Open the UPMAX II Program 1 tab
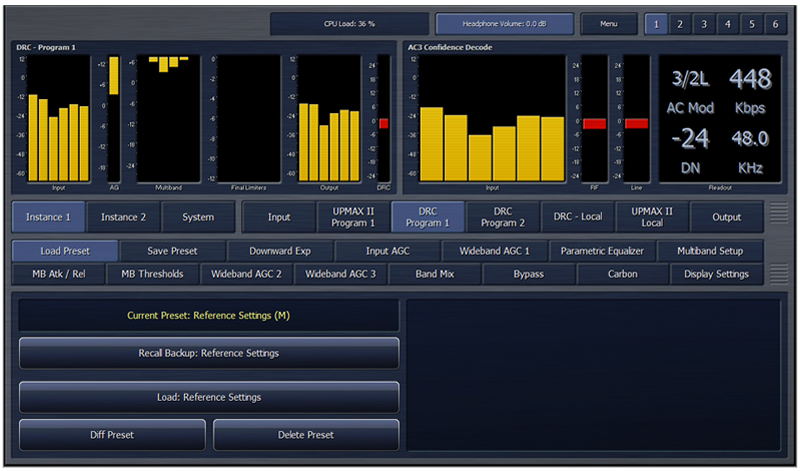800x471 pixels. point(353,217)
